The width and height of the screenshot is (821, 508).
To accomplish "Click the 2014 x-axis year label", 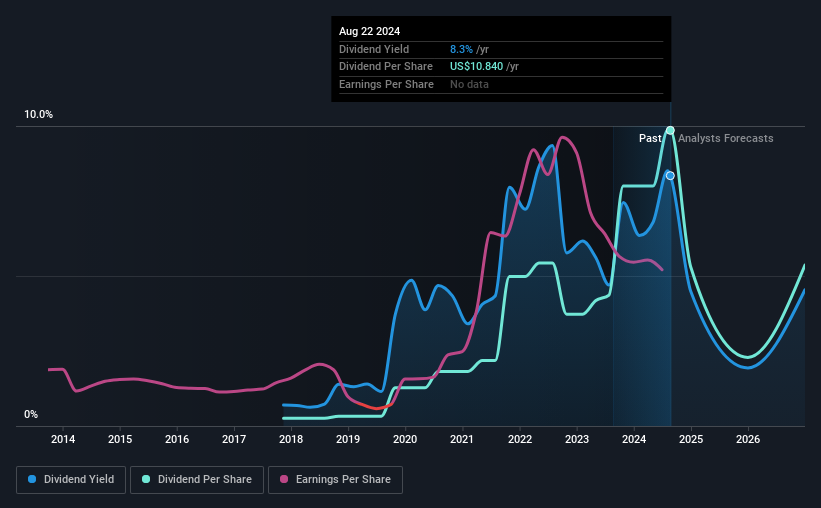I will [63, 439].
